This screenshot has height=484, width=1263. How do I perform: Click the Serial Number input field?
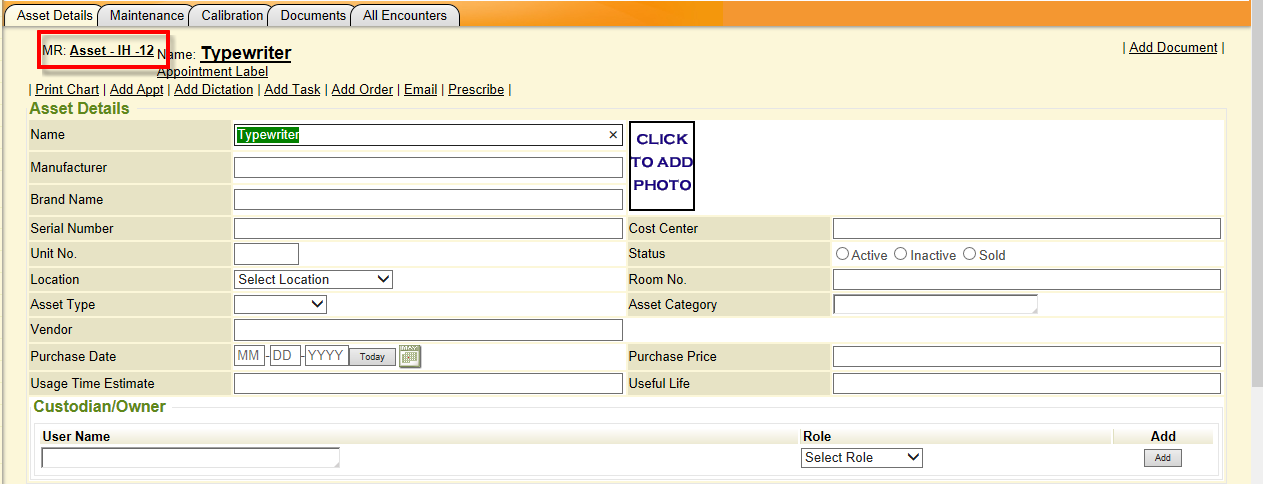tap(428, 228)
